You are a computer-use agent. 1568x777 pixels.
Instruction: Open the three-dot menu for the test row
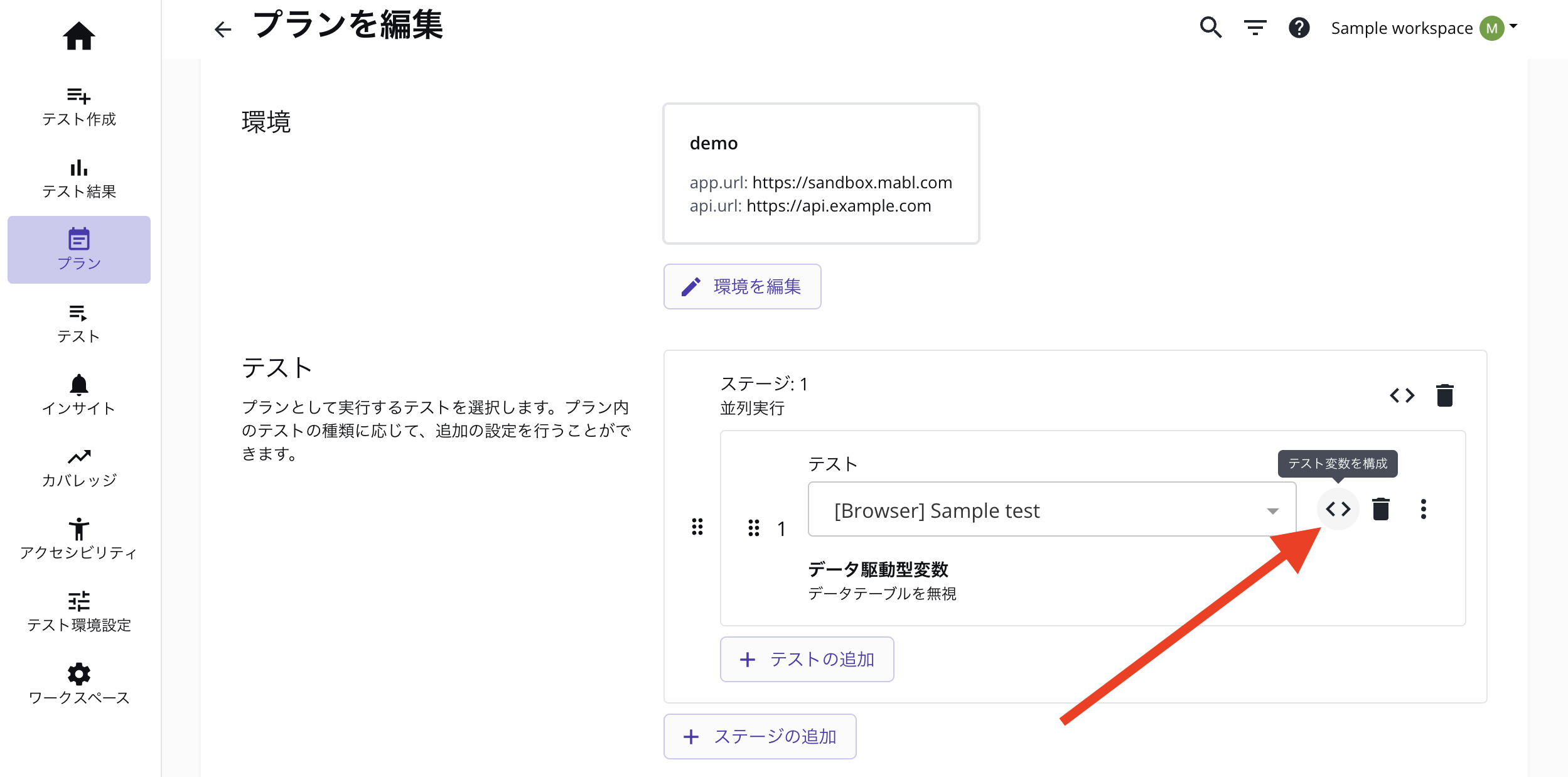[x=1423, y=509]
